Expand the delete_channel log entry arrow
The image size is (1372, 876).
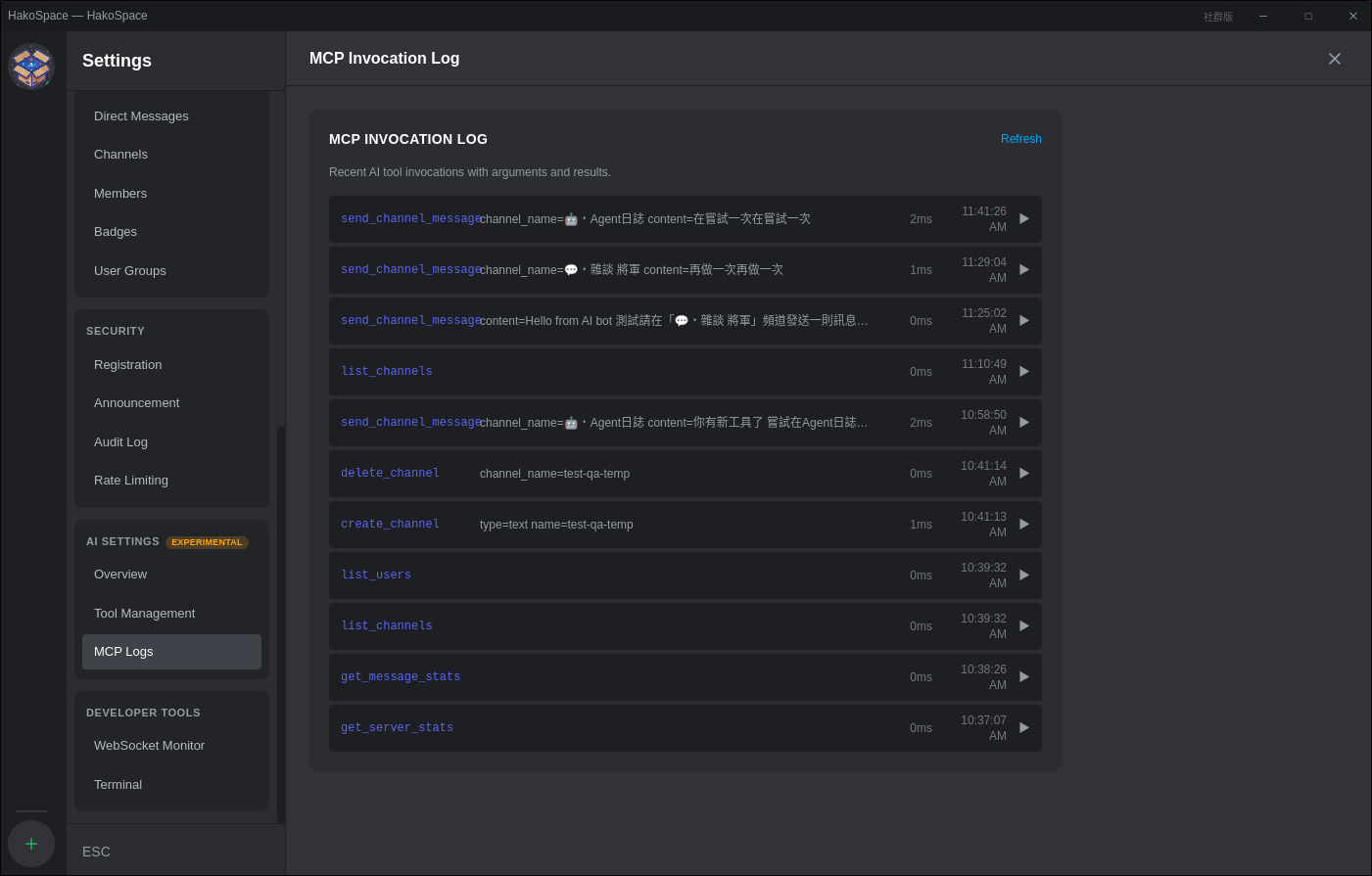pyautogui.click(x=1023, y=474)
